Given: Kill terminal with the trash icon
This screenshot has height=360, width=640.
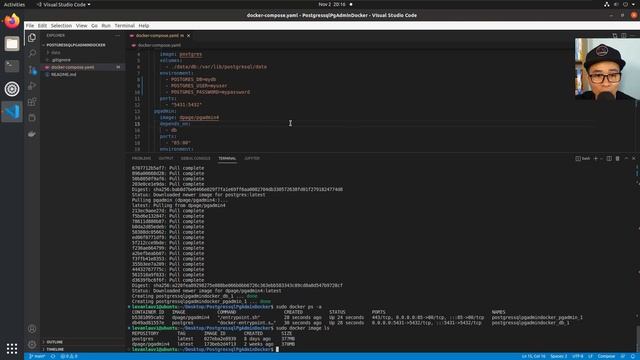Looking at the screenshot, I should tap(618, 158).
